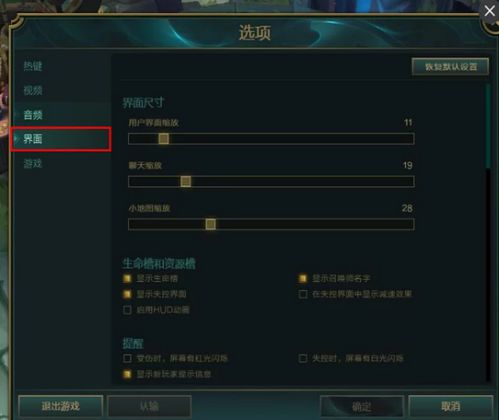Viewport: 499px width, 420px height.
Task: Click the 小地图缩放 minimap scale slider
Action: pyautogui.click(x=271, y=224)
